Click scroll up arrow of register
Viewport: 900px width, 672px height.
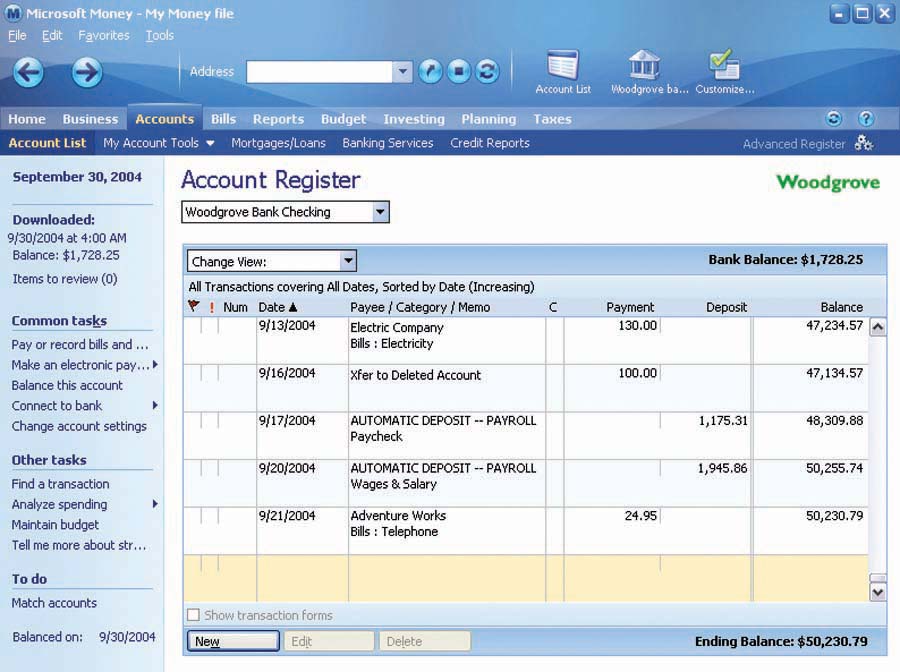tap(878, 328)
